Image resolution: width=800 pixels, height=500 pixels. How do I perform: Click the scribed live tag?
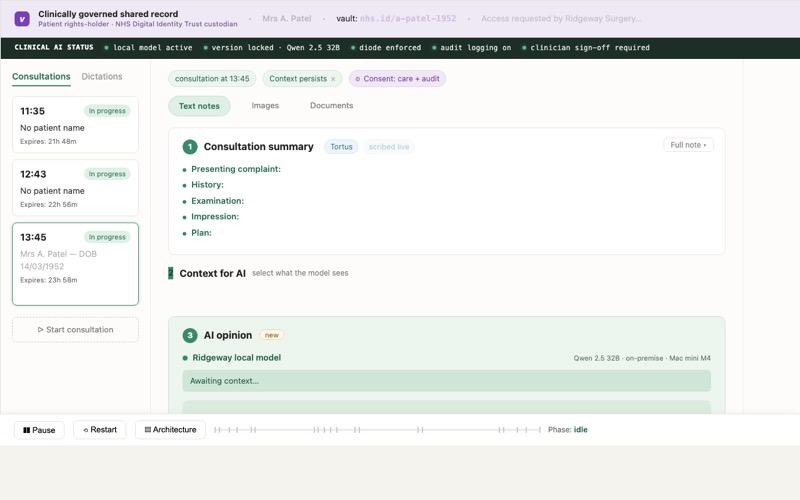[x=389, y=147]
